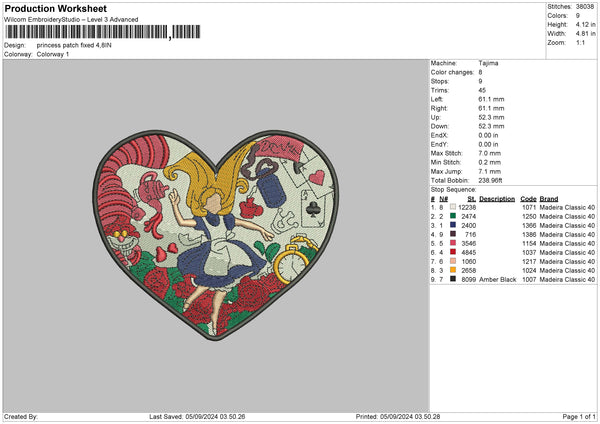Select stitch count 3546 in stop 5
The image size is (600, 424).
(x=469, y=243)
